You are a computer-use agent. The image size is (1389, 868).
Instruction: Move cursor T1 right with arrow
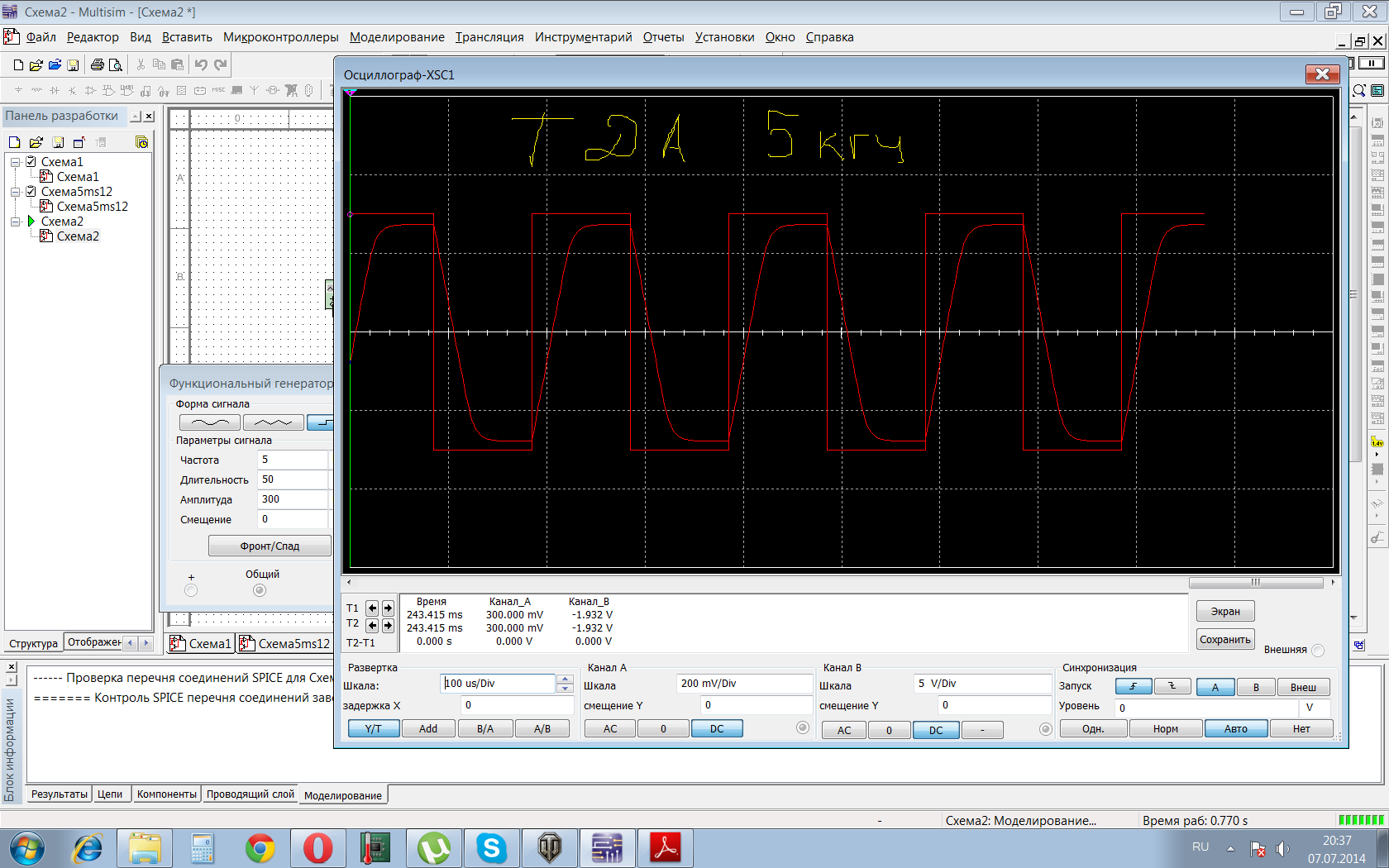coord(388,608)
